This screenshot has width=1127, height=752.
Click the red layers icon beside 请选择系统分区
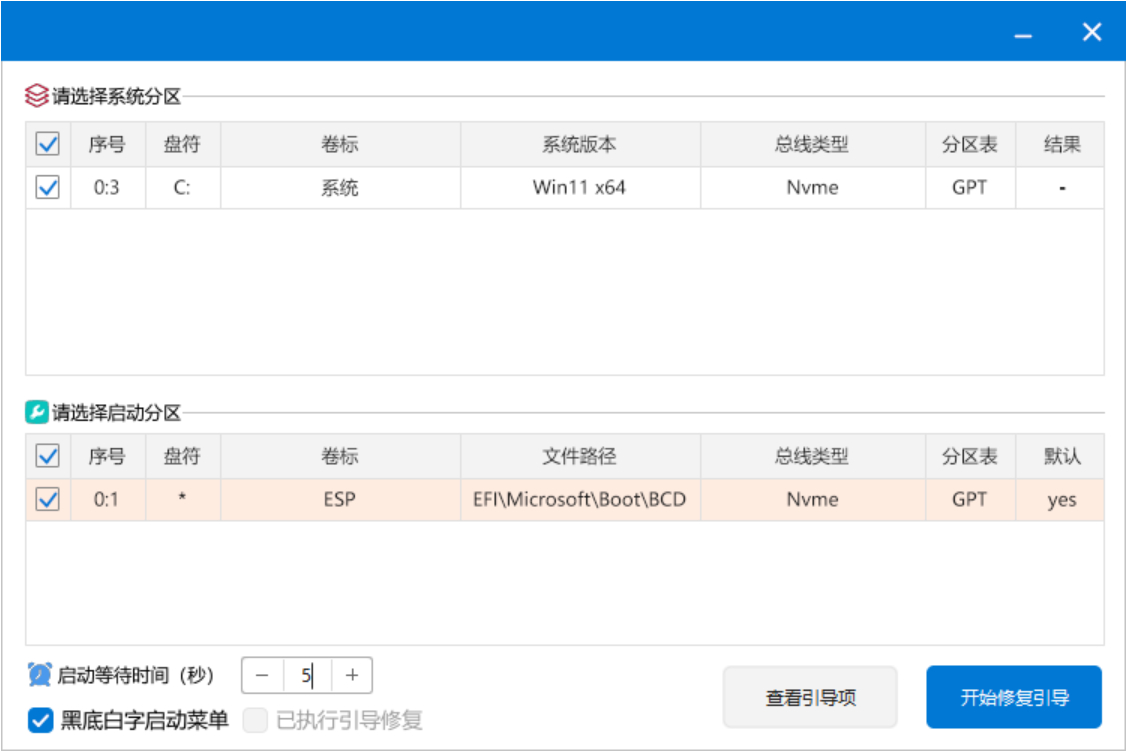(37, 96)
